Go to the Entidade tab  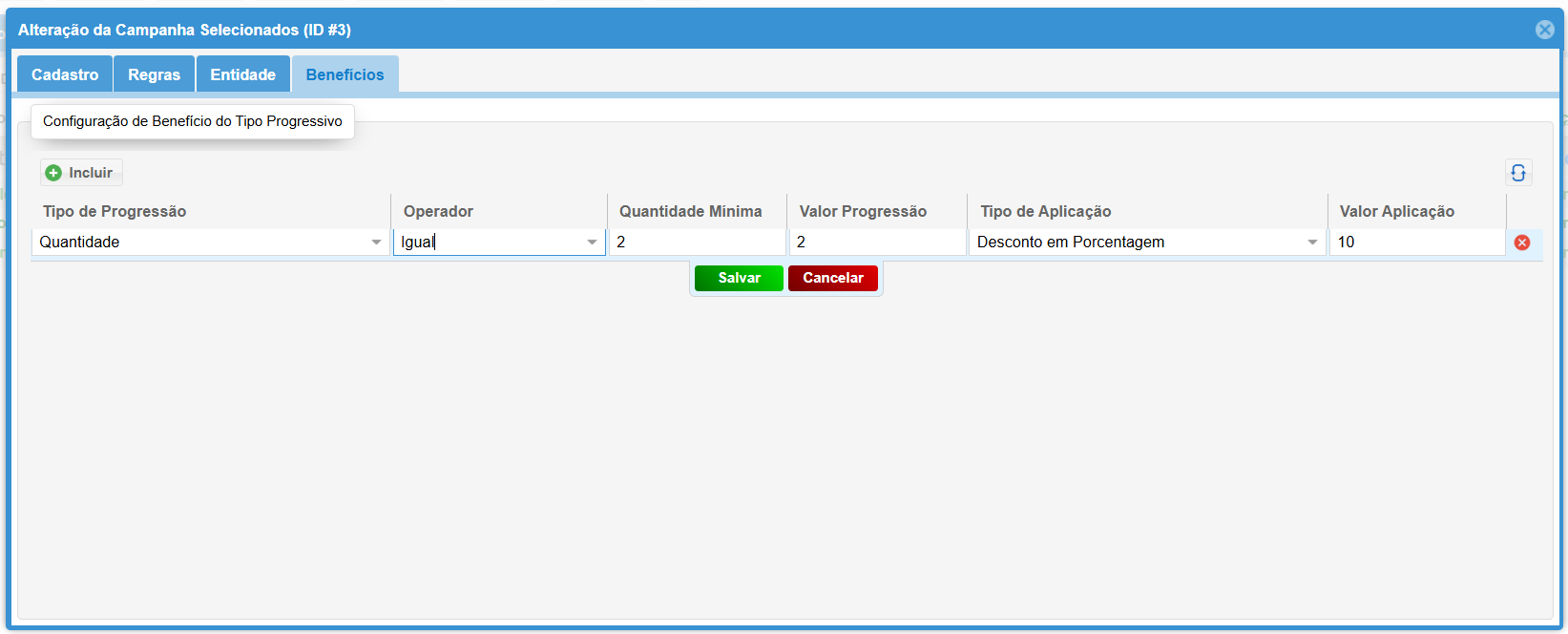[242, 74]
